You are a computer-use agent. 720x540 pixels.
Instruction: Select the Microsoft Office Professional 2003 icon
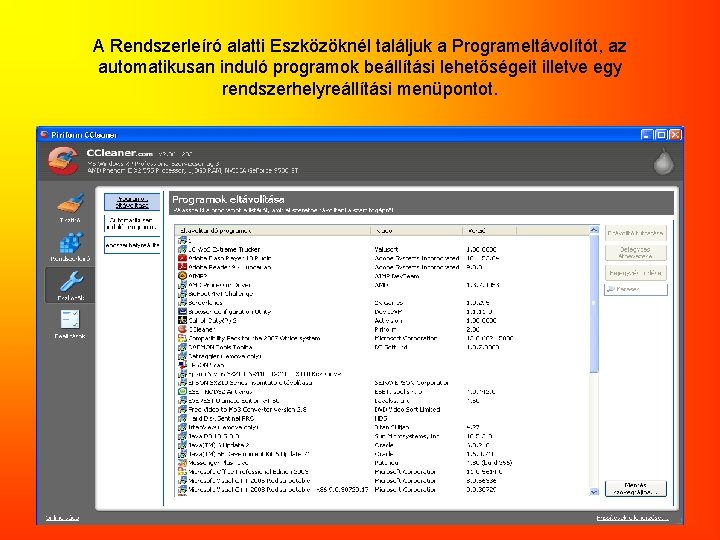tap(182, 472)
